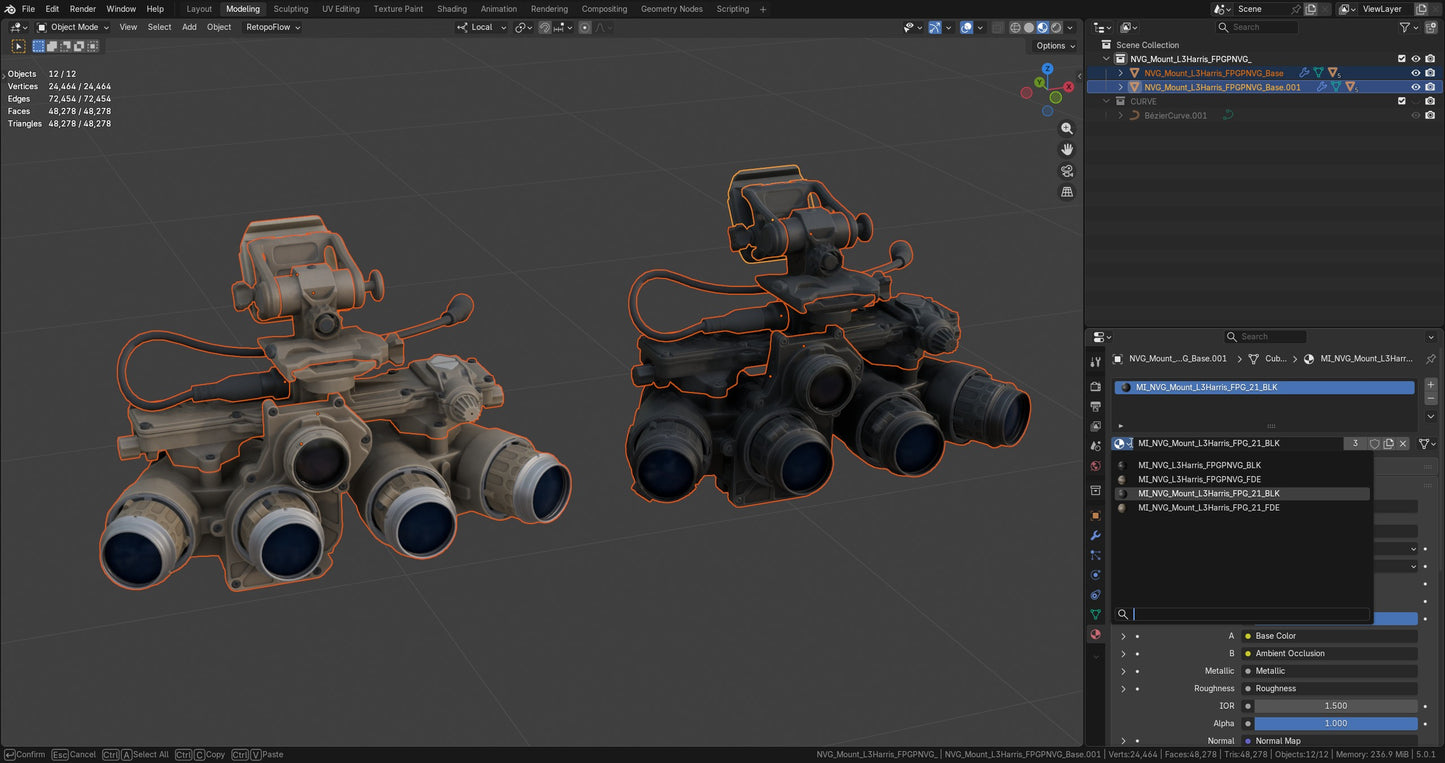
Task: Toggle Show Overlays in the viewport header
Action: (x=967, y=27)
